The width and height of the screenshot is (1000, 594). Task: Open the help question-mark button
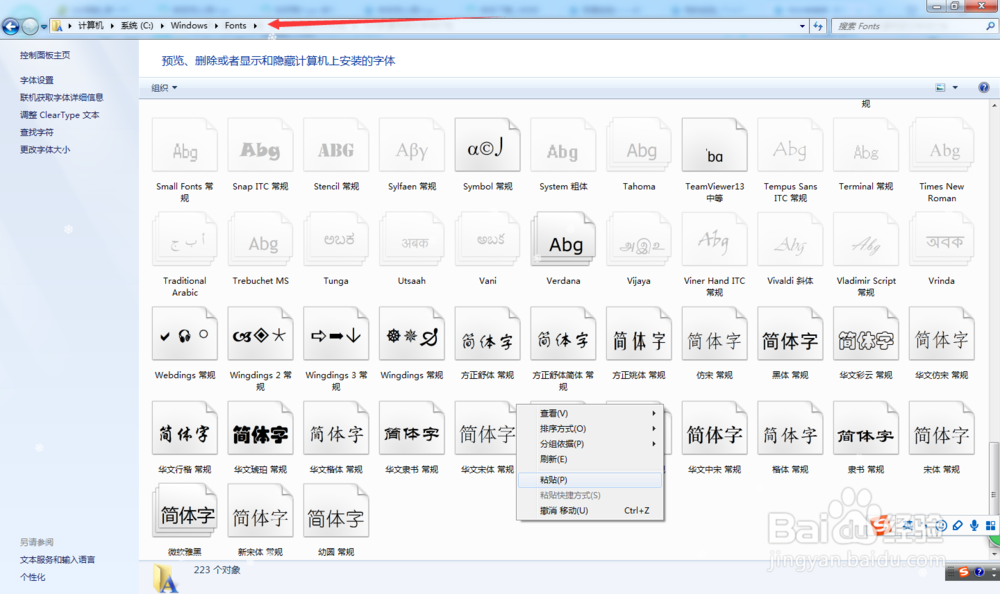pos(983,87)
